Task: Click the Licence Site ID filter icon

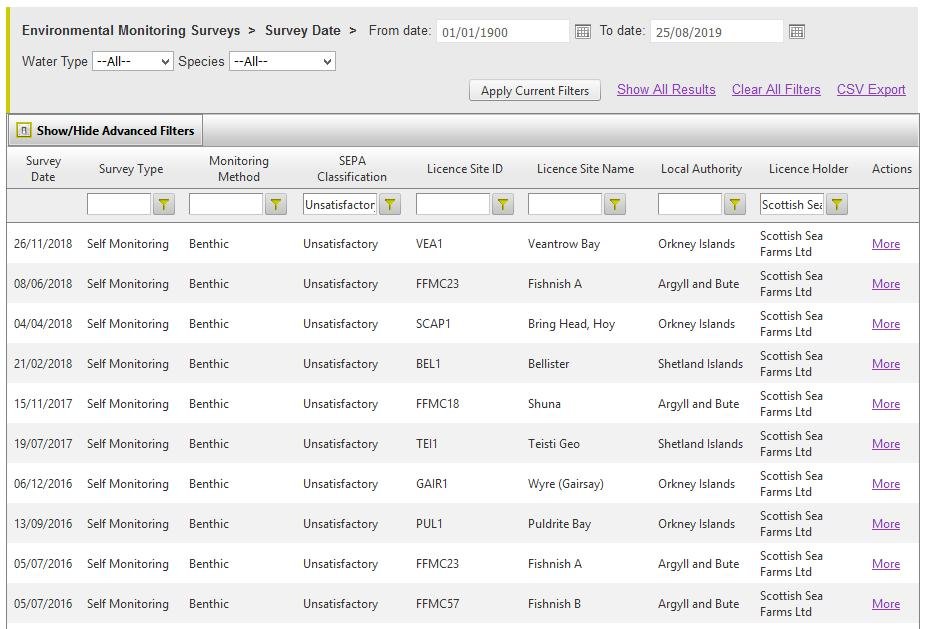Action: (x=503, y=205)
